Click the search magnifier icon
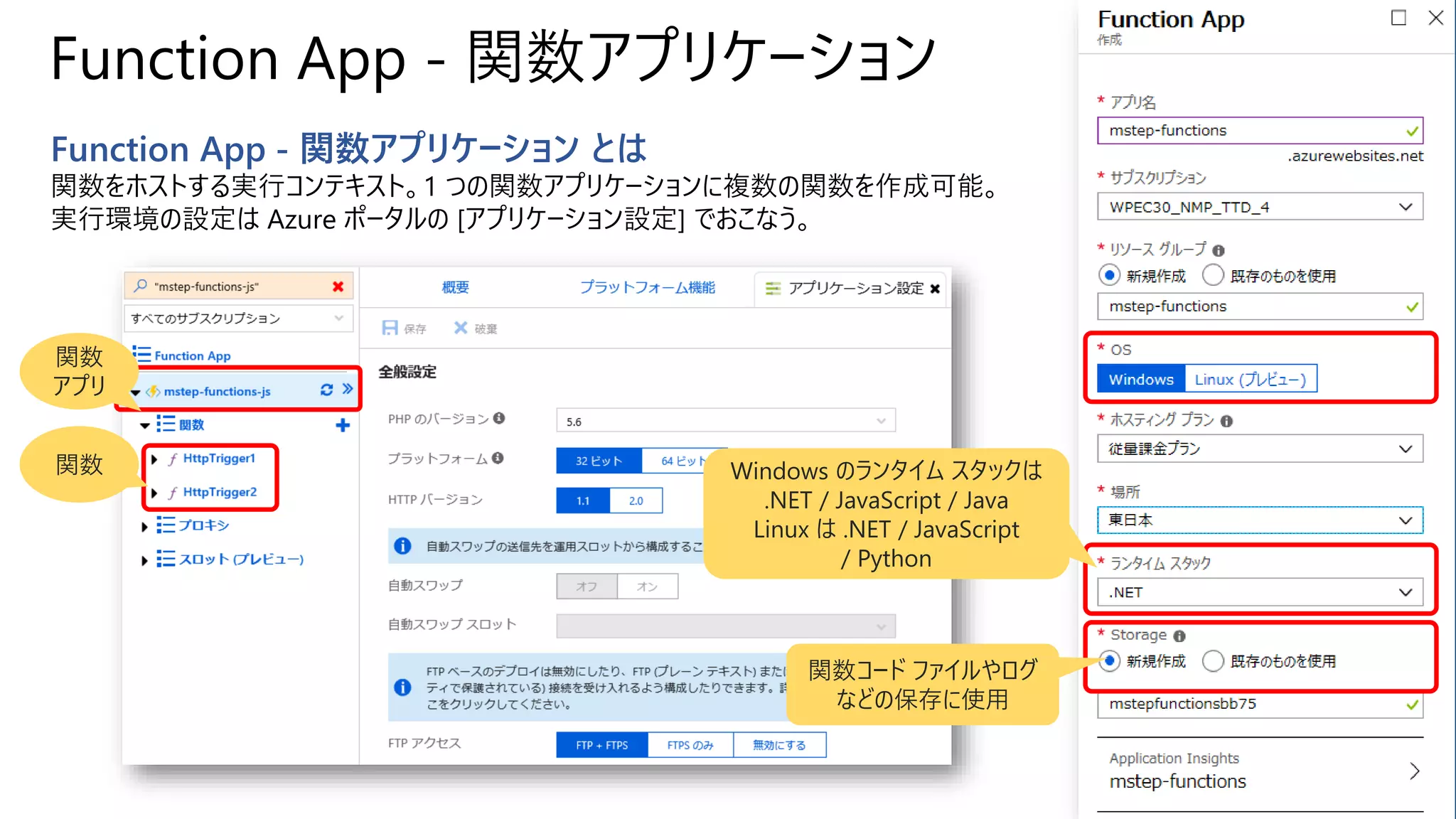 point(141,286)
